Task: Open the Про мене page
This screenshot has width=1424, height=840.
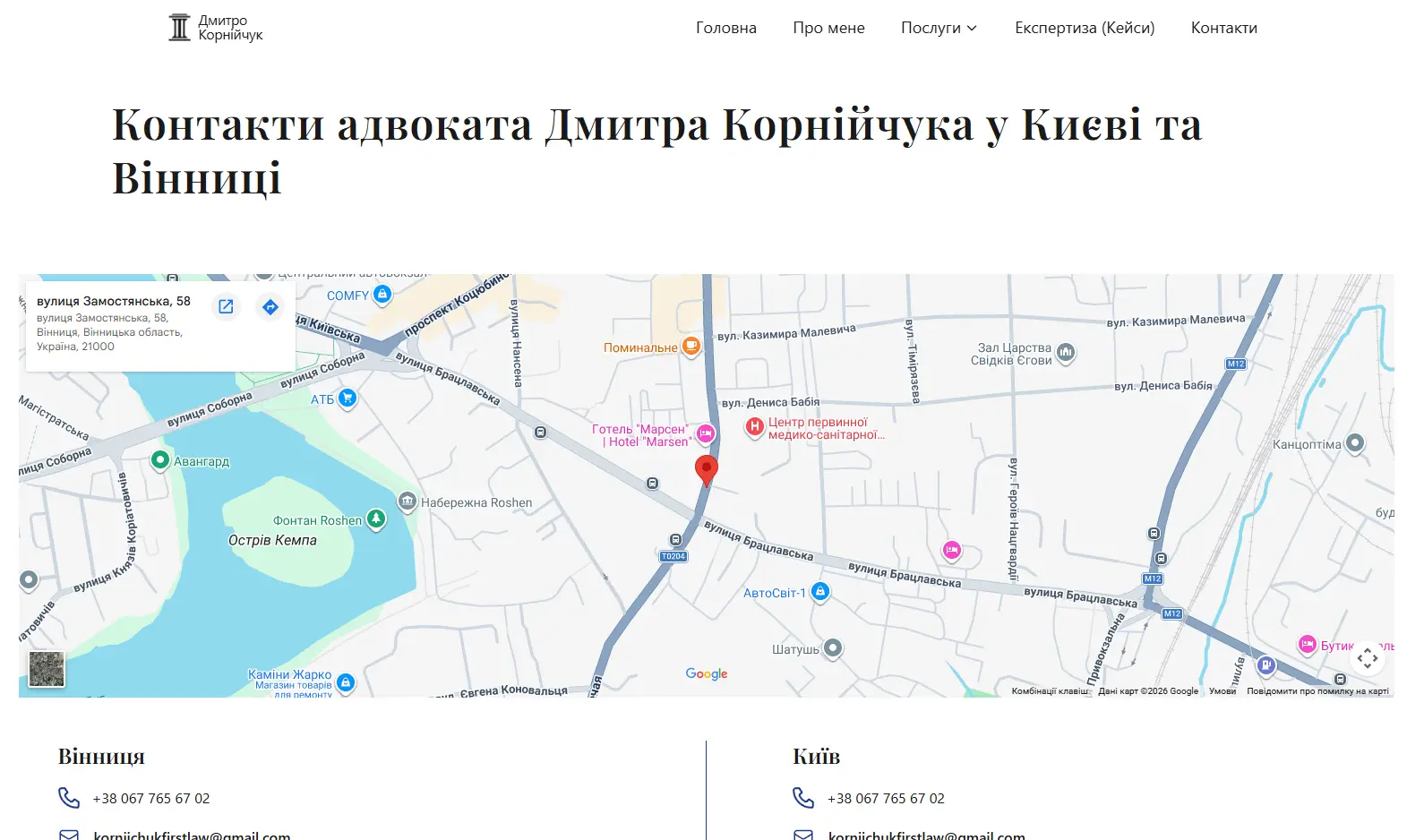Action: tap(828, 28)
